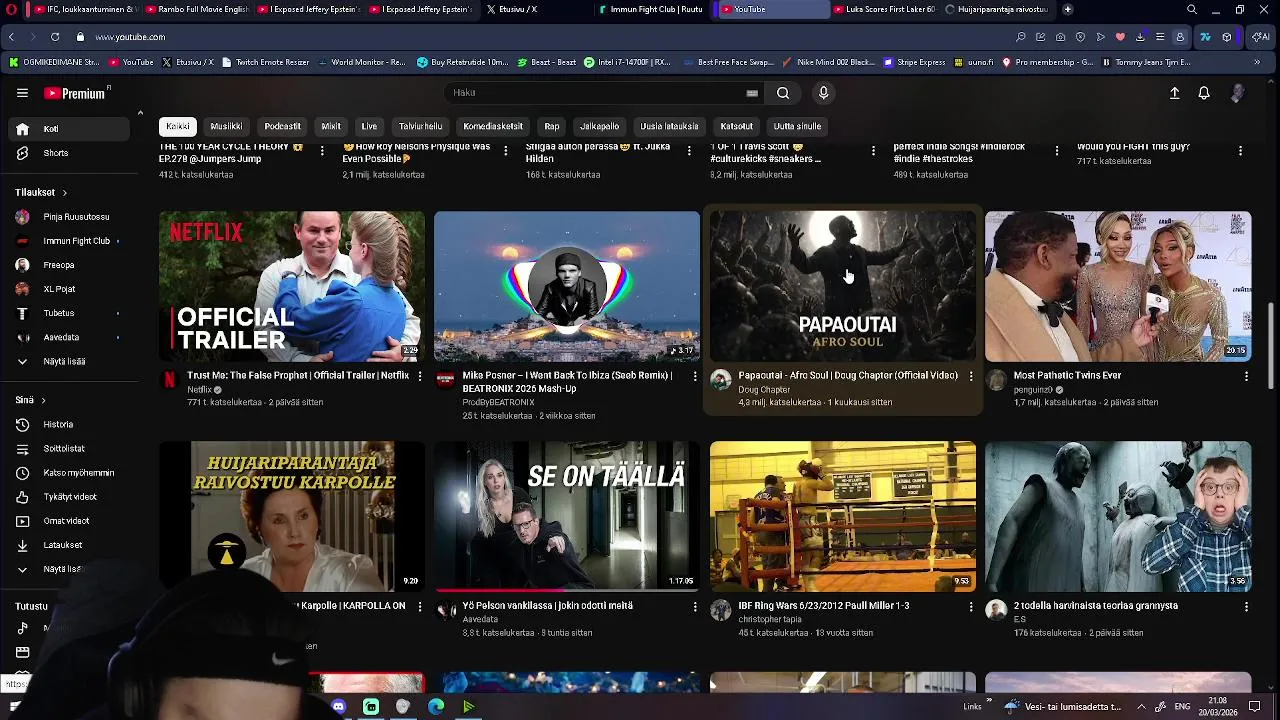Click the search magnifier button

[x=783, y=93]
